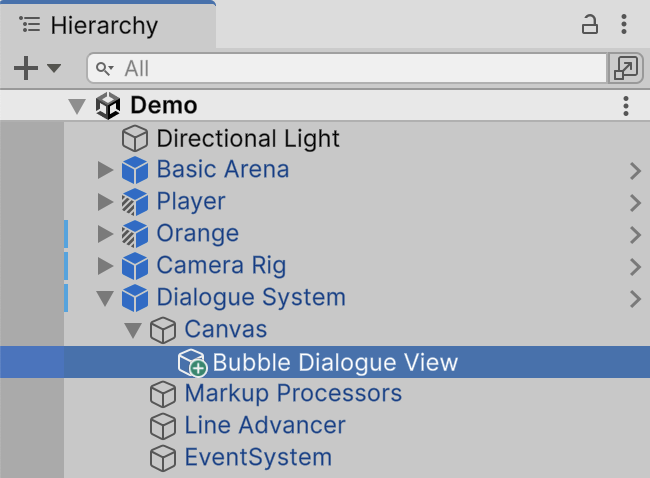Click the Player prefab variant icon
This screenshot has height=478, width=650.
coord(135,202)
